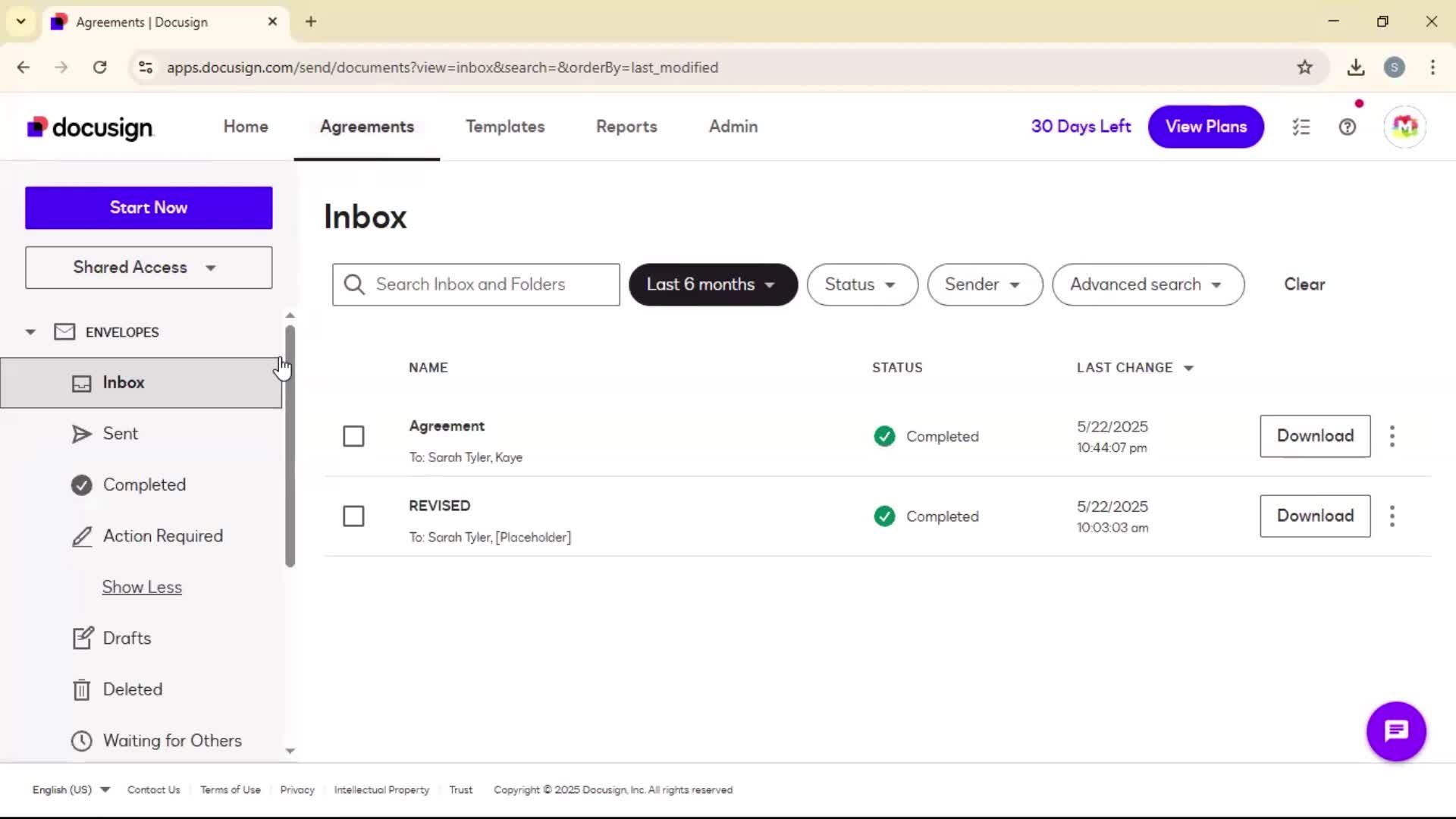Download the Agreement envelope
This screenshot has height=819, width=1456.
click(x=1315, y=436)
